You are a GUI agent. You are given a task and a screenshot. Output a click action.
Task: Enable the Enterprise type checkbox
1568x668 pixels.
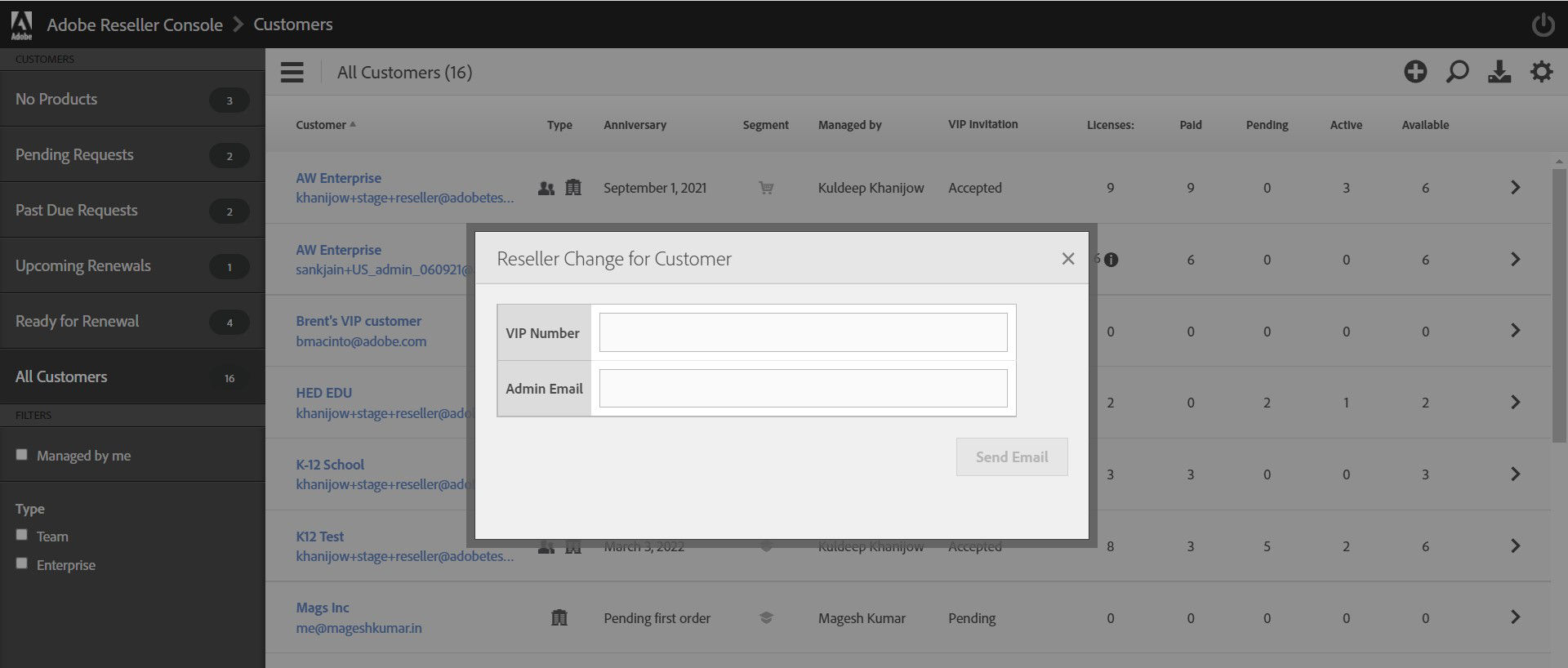22,563
